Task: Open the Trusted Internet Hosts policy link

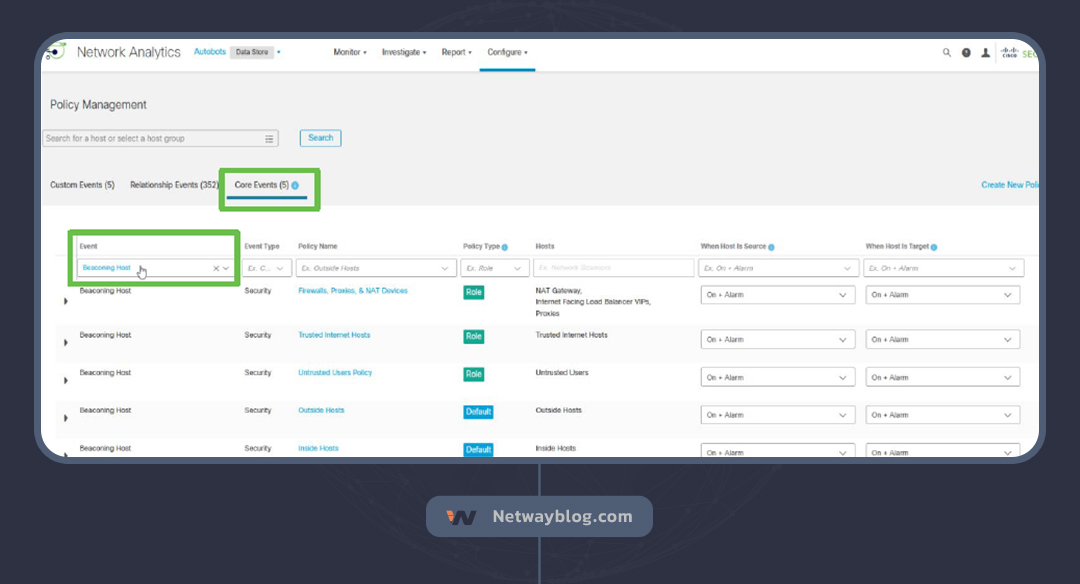Action: [334, 335]
